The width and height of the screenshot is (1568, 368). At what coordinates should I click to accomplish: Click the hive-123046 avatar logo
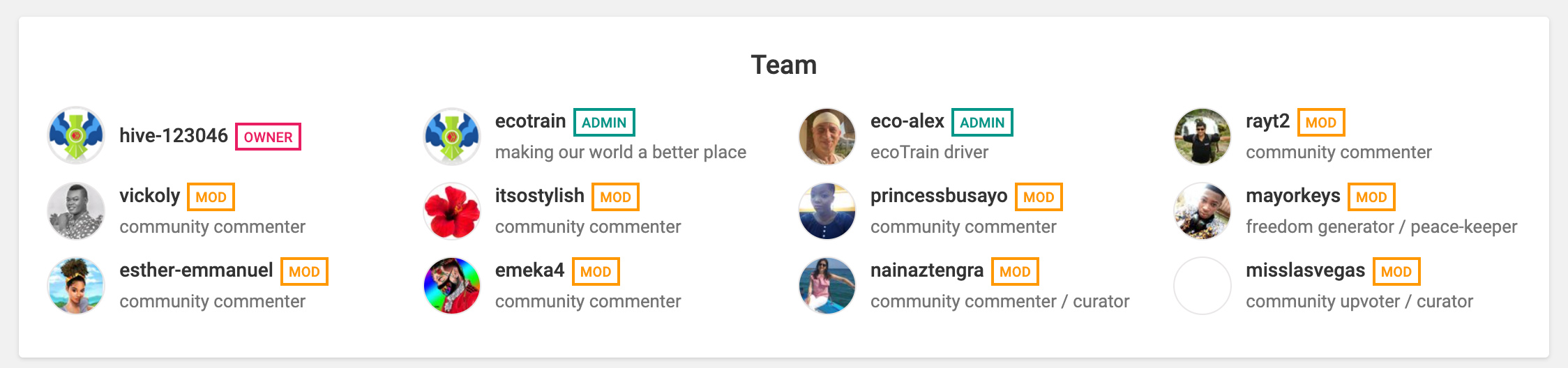[76, 136]
